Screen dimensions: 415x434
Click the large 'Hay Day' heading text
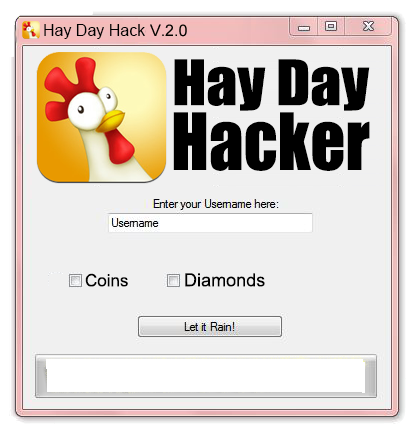click(x=271, y=85)
